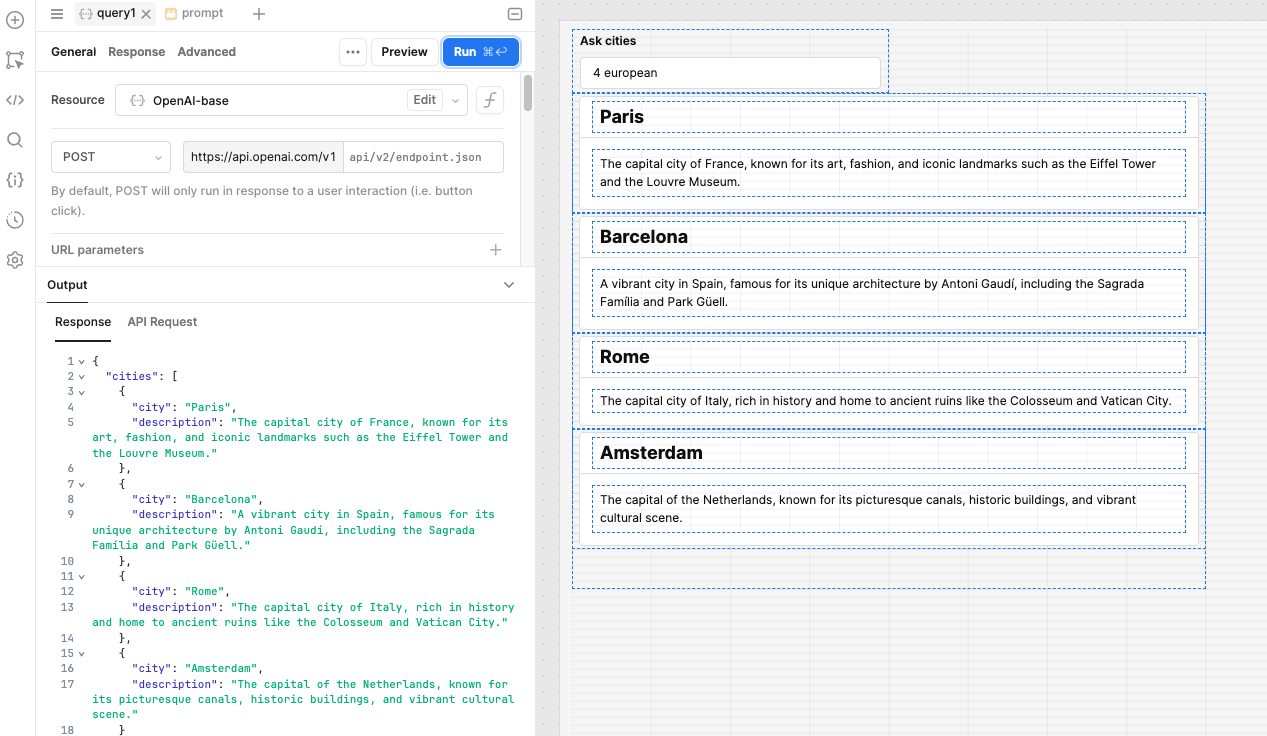Add a new query tab with plus
This screenshot has height=736, width=1267.
pos(259,14)
